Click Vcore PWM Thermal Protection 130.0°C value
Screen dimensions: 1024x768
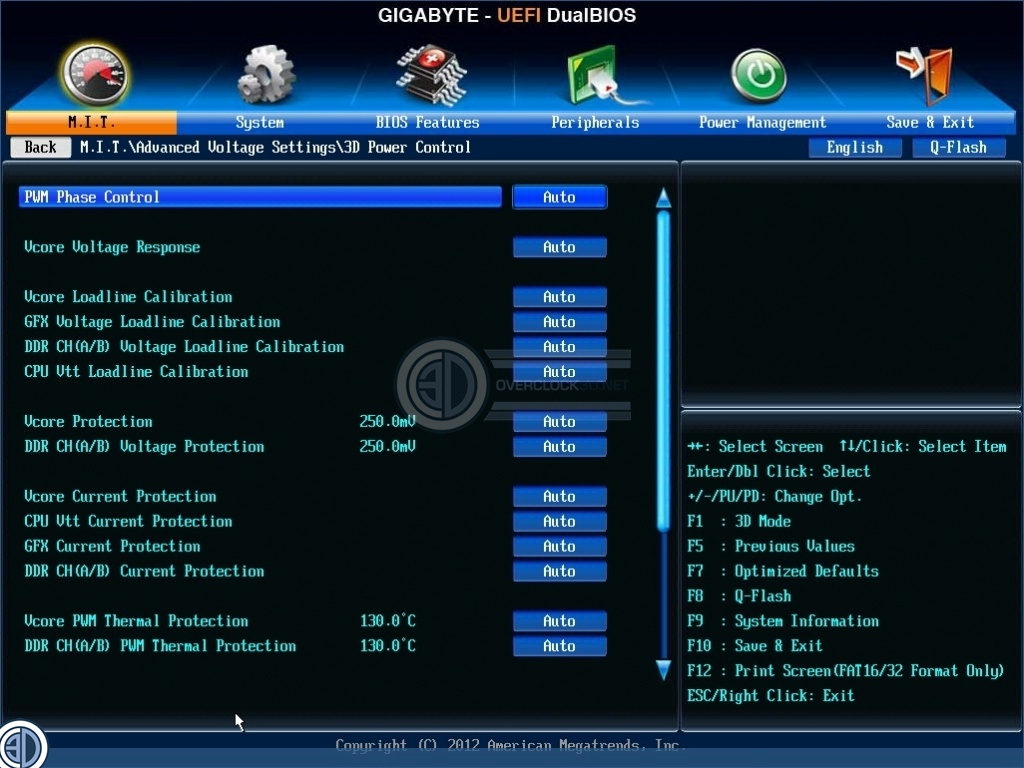point(387,620)
